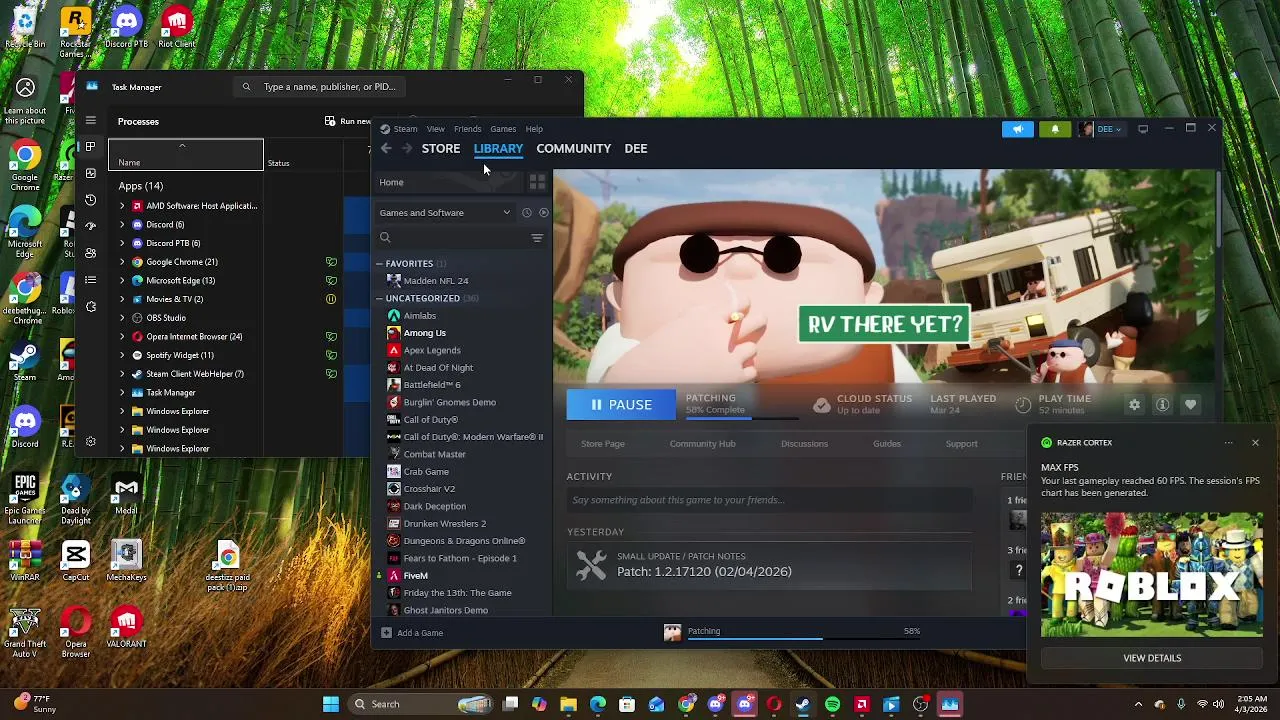Viewport: 1280px width, 720px height.
Task: Focus Steam library search field
Action: (x=450, y=238)
